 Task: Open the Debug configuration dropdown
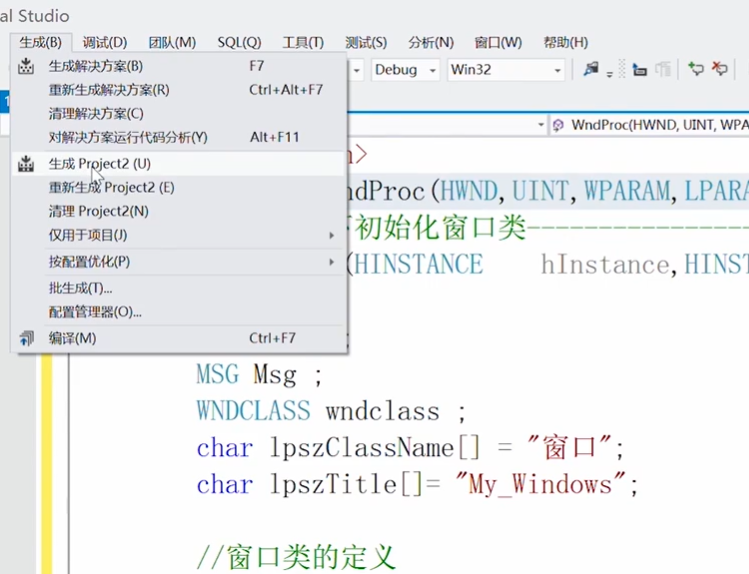point(405,70)
